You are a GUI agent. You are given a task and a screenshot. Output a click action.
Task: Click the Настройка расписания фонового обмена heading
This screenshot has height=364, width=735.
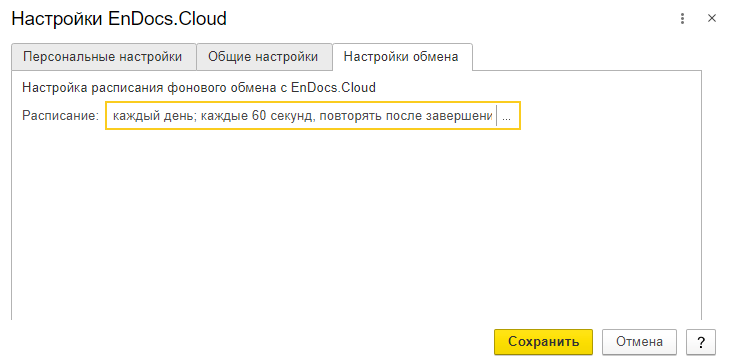point(199,88)
